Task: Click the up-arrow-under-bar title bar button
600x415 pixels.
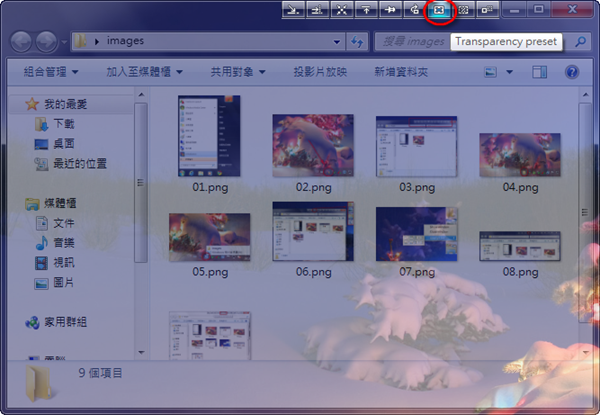Action: pos(366,10)
